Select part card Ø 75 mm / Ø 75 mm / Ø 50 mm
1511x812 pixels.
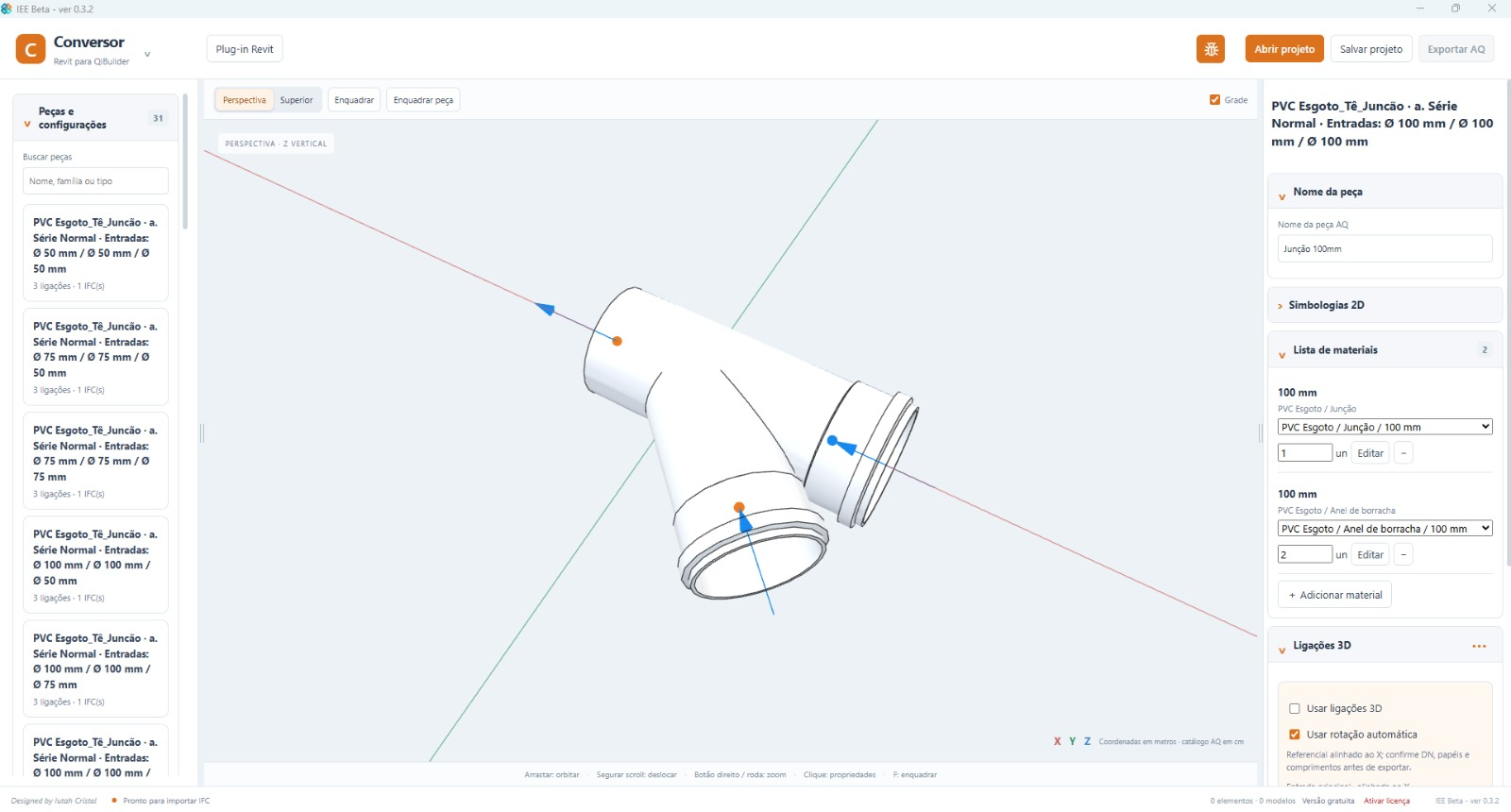[95, 357]
